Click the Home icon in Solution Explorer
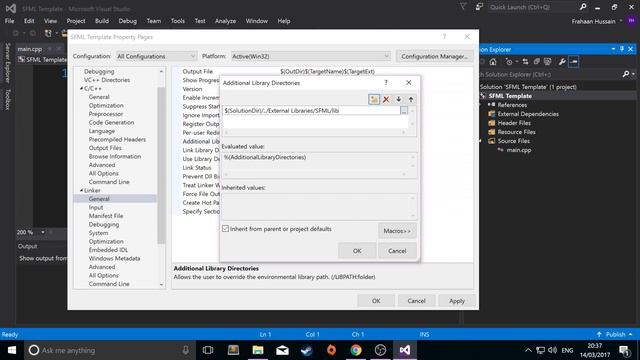The width and height of the screenshot is (640, 360). 493,62
